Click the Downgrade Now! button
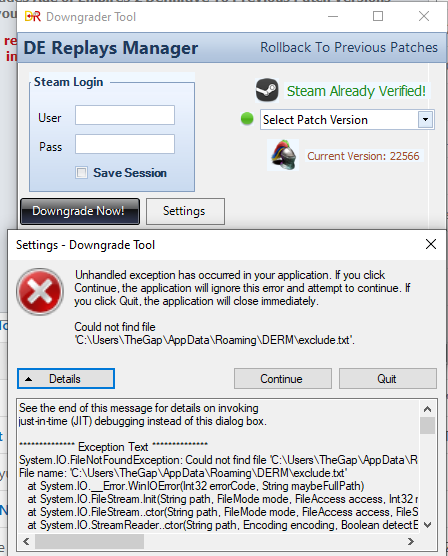Image resolution: width=448 pixels, height=556 pixels. [80, 211]
